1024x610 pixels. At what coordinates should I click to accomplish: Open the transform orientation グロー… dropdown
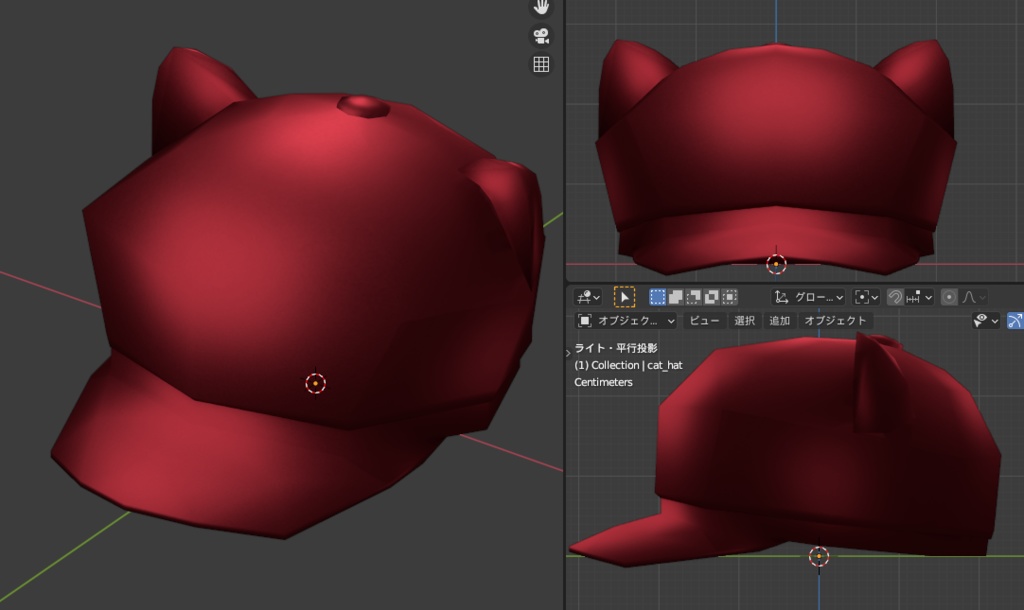coord(808,297)
